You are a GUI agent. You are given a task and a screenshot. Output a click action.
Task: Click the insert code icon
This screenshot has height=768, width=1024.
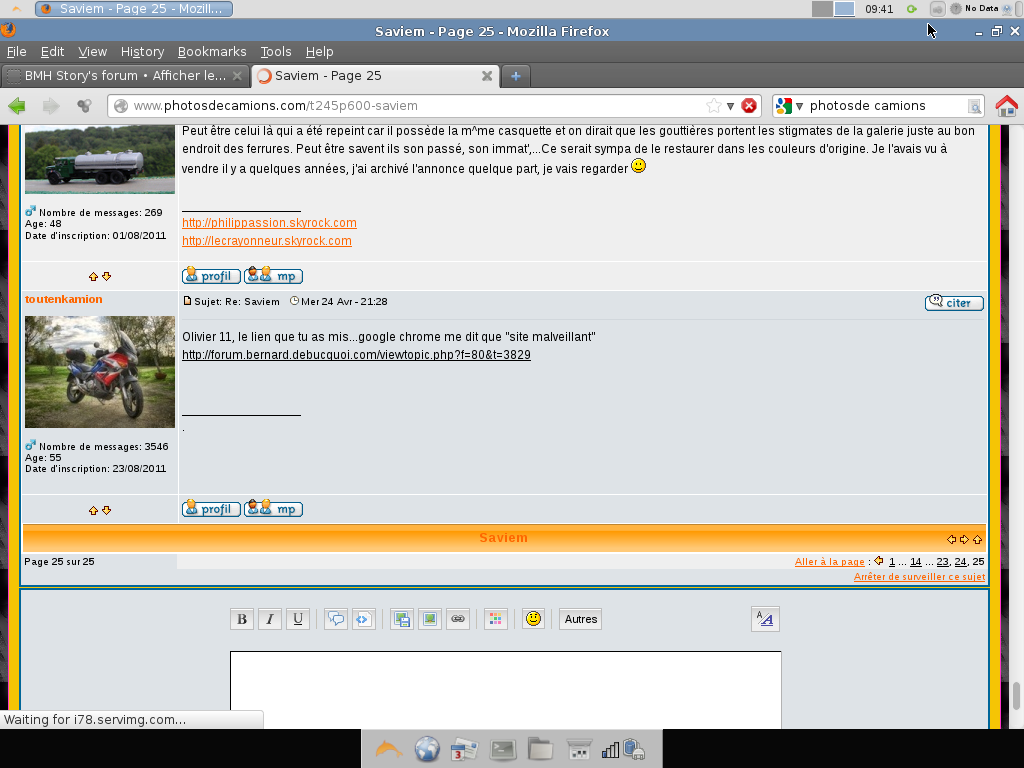coord(363,620)
